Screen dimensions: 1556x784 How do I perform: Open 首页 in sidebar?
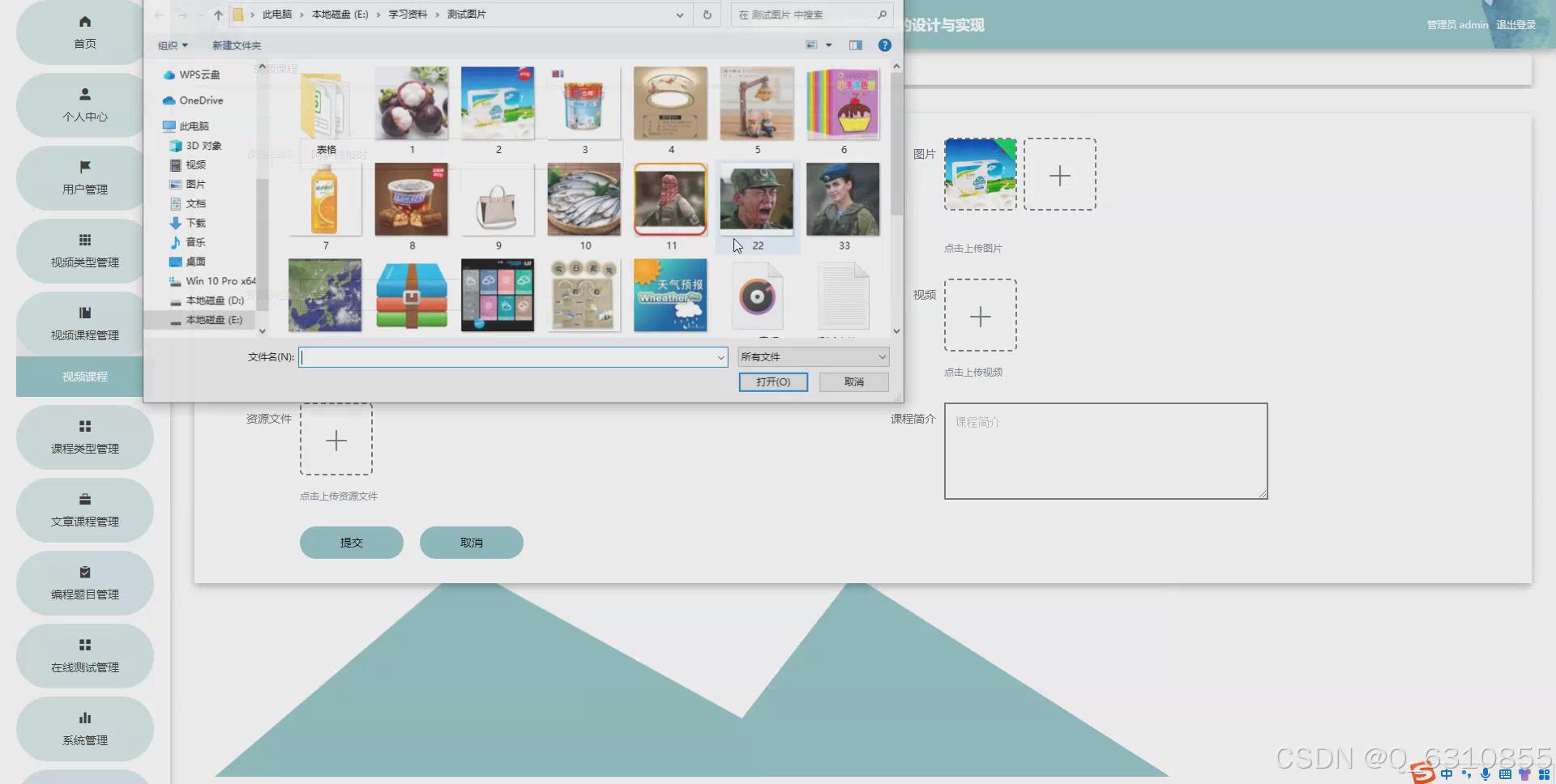pos(85,32)
